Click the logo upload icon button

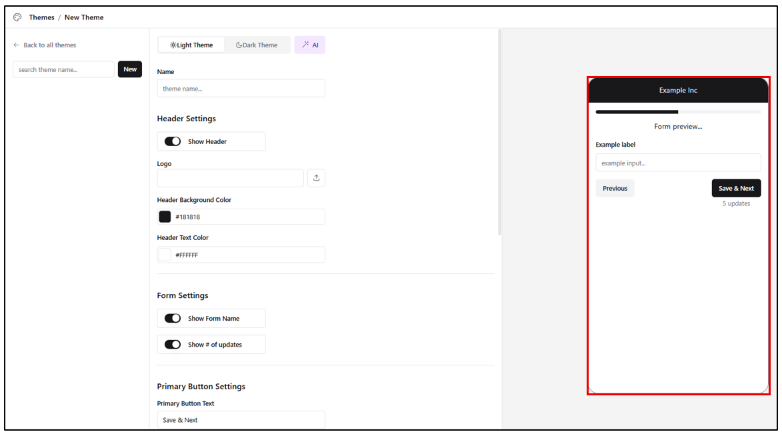click(316, 178)
